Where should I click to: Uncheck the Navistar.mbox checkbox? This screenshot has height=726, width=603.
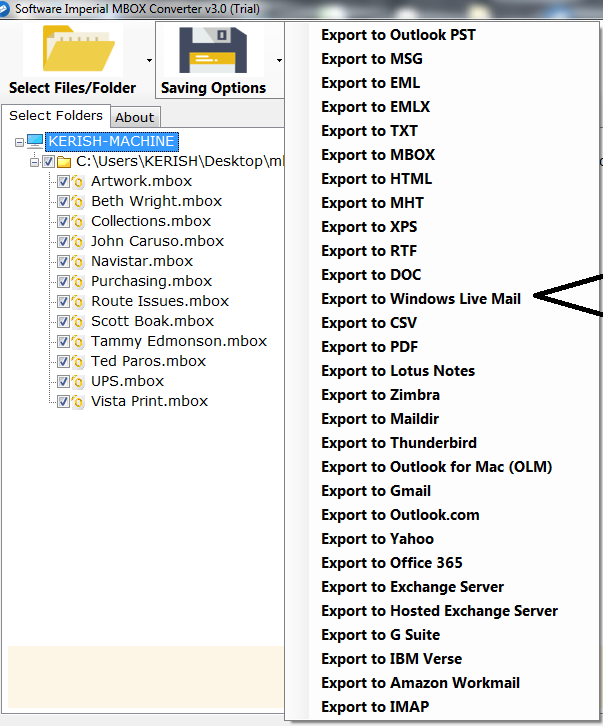coord(63,262)
